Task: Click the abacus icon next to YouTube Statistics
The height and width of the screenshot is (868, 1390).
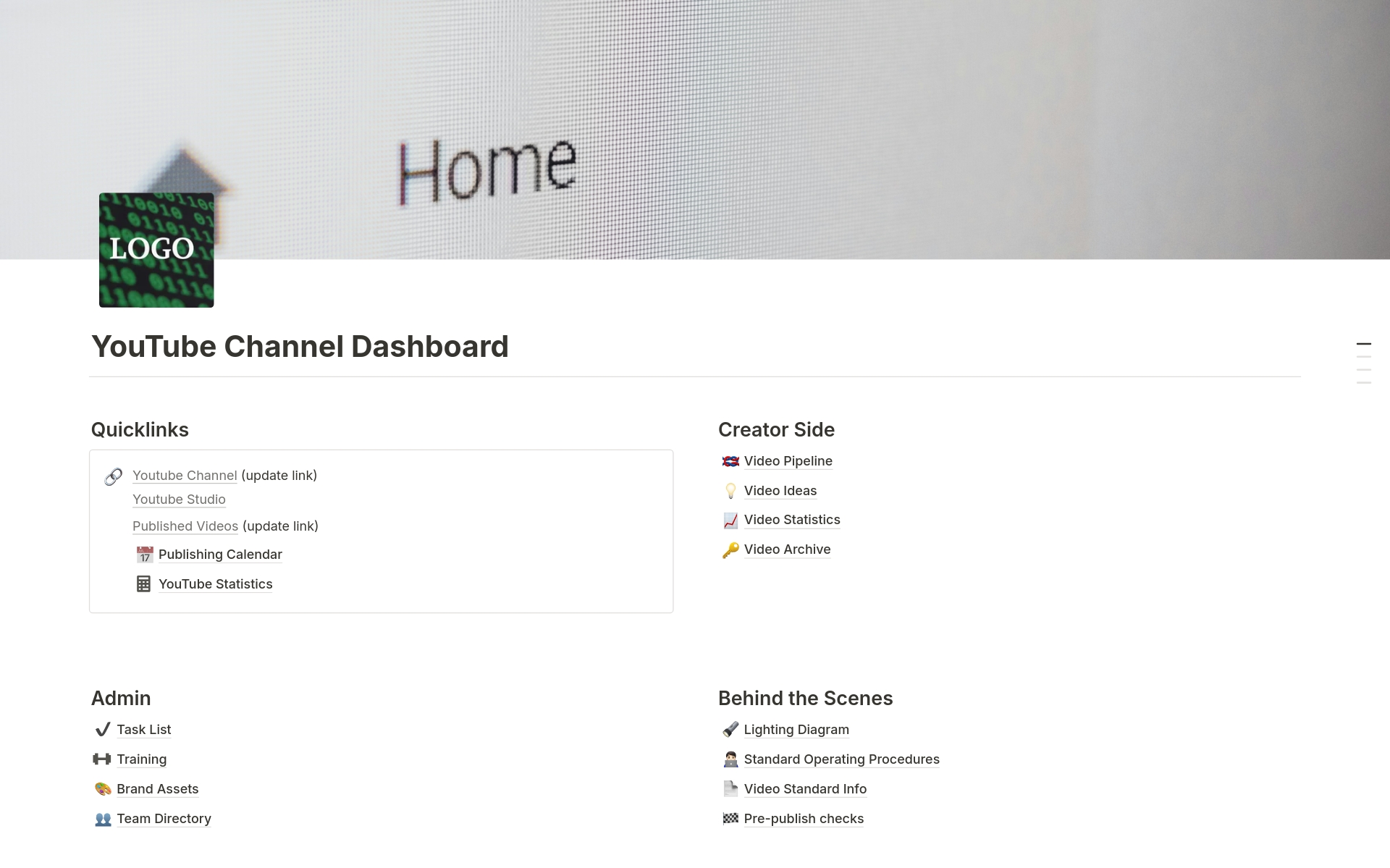Action: [x=144, y=583]
